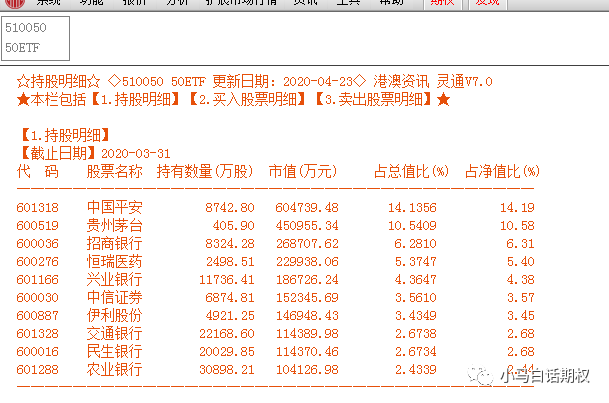Click holding quantity 11736.41
Image resolution: width=609 pixels, height=403 pixels.
click(227, 280)
